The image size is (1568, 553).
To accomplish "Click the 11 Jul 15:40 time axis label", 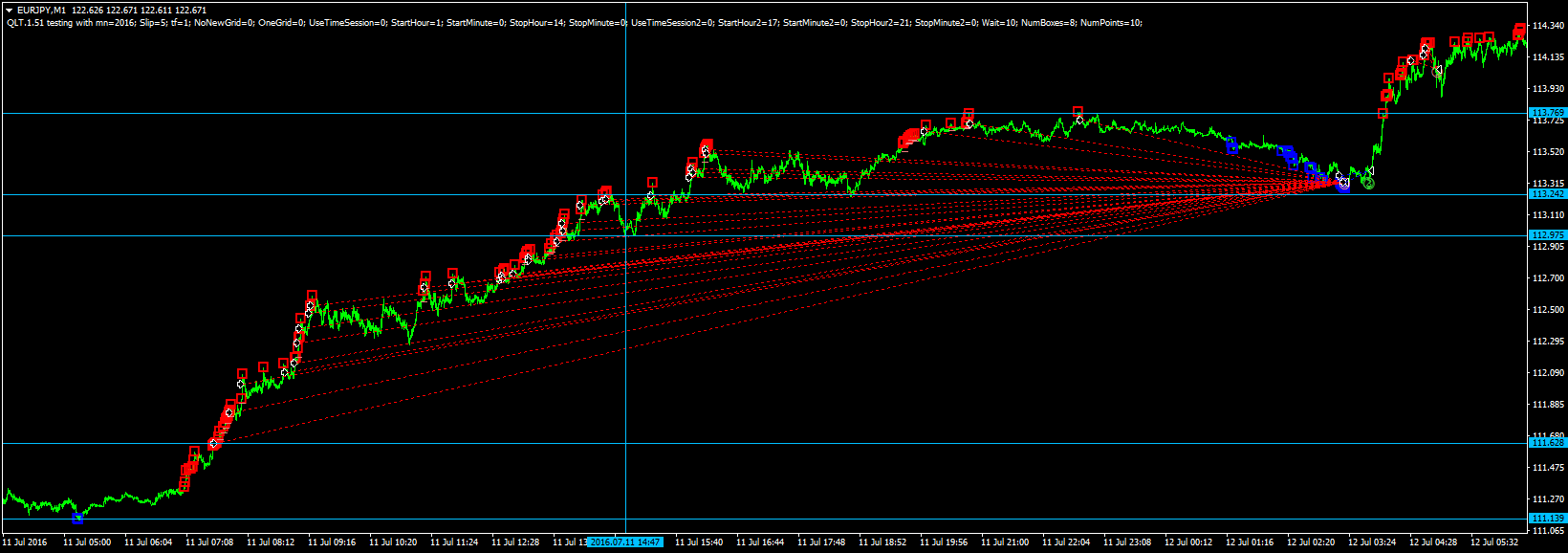I will [699, 542].
